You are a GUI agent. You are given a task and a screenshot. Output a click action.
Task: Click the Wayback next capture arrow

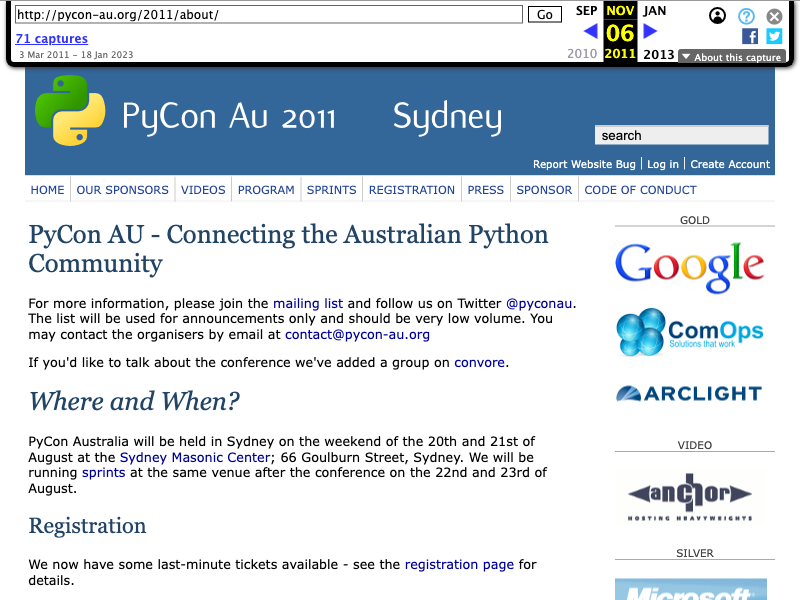click(650, 32)
